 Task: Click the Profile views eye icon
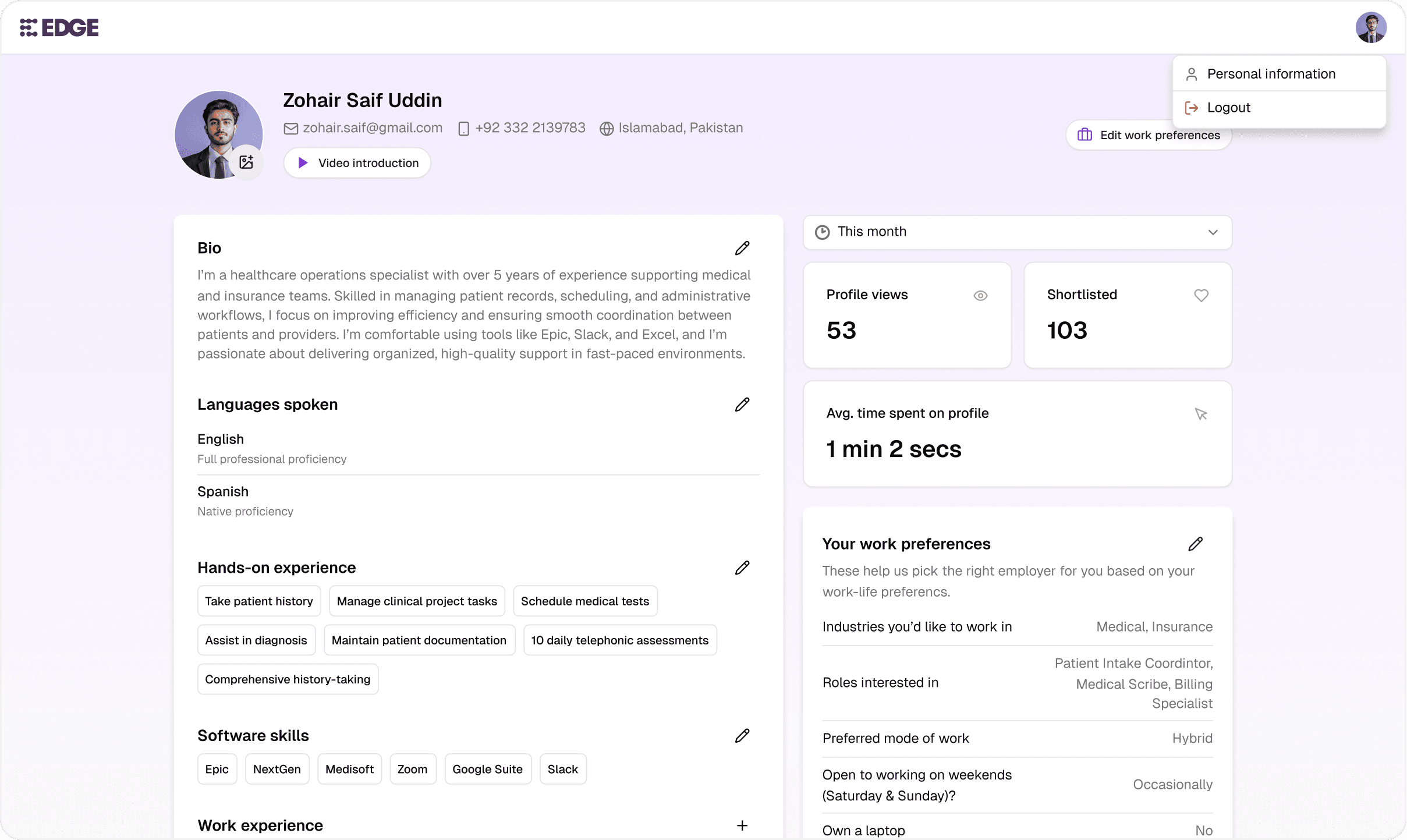point(980,295)
